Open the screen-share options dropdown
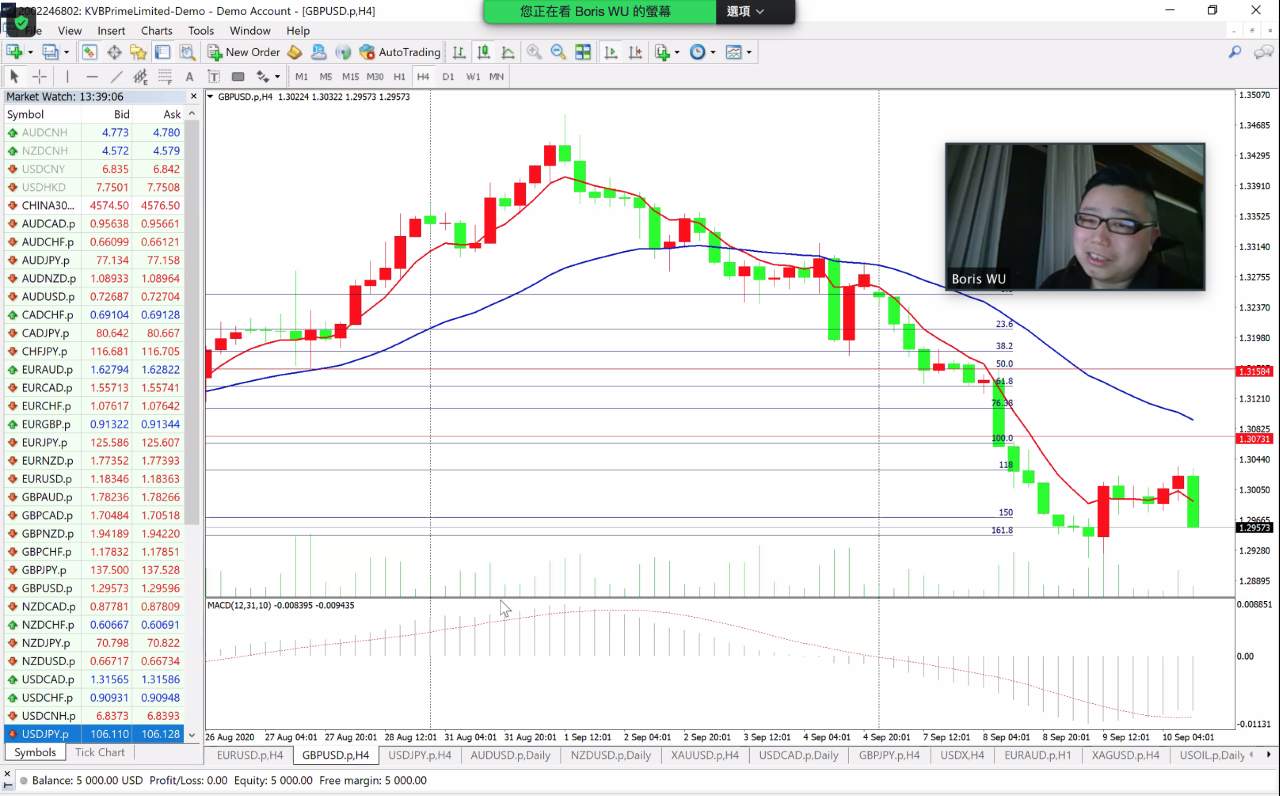Image resolution: width=1280 pixels, height=796 pixels. pyautogui.click(x=745, y=11)
